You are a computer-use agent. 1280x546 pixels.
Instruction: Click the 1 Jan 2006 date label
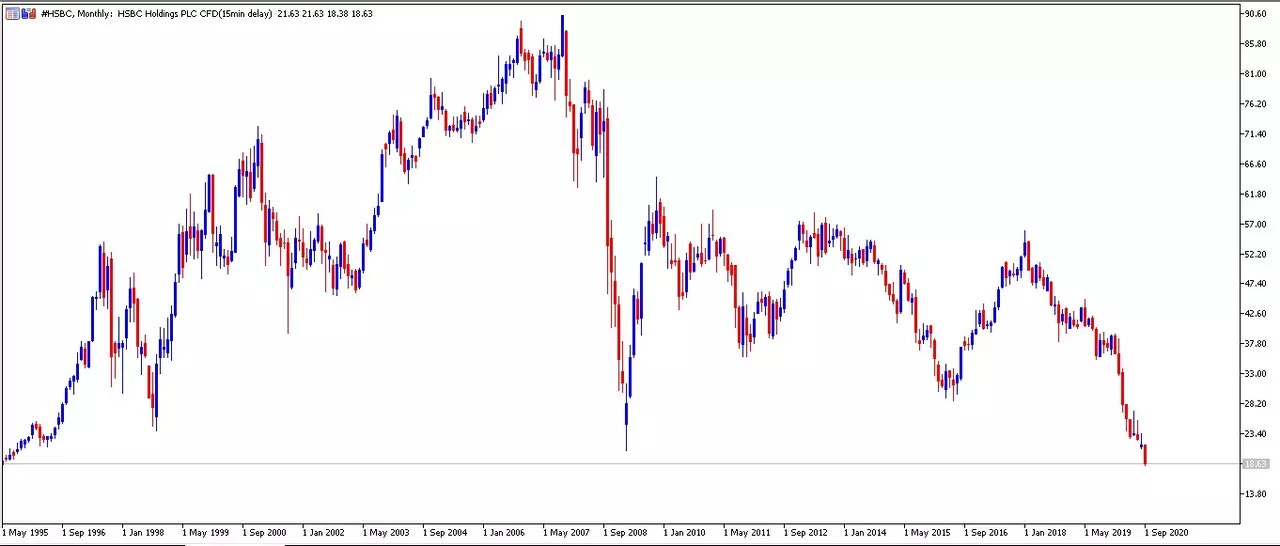pyautogui.click(x=506, y=533)
